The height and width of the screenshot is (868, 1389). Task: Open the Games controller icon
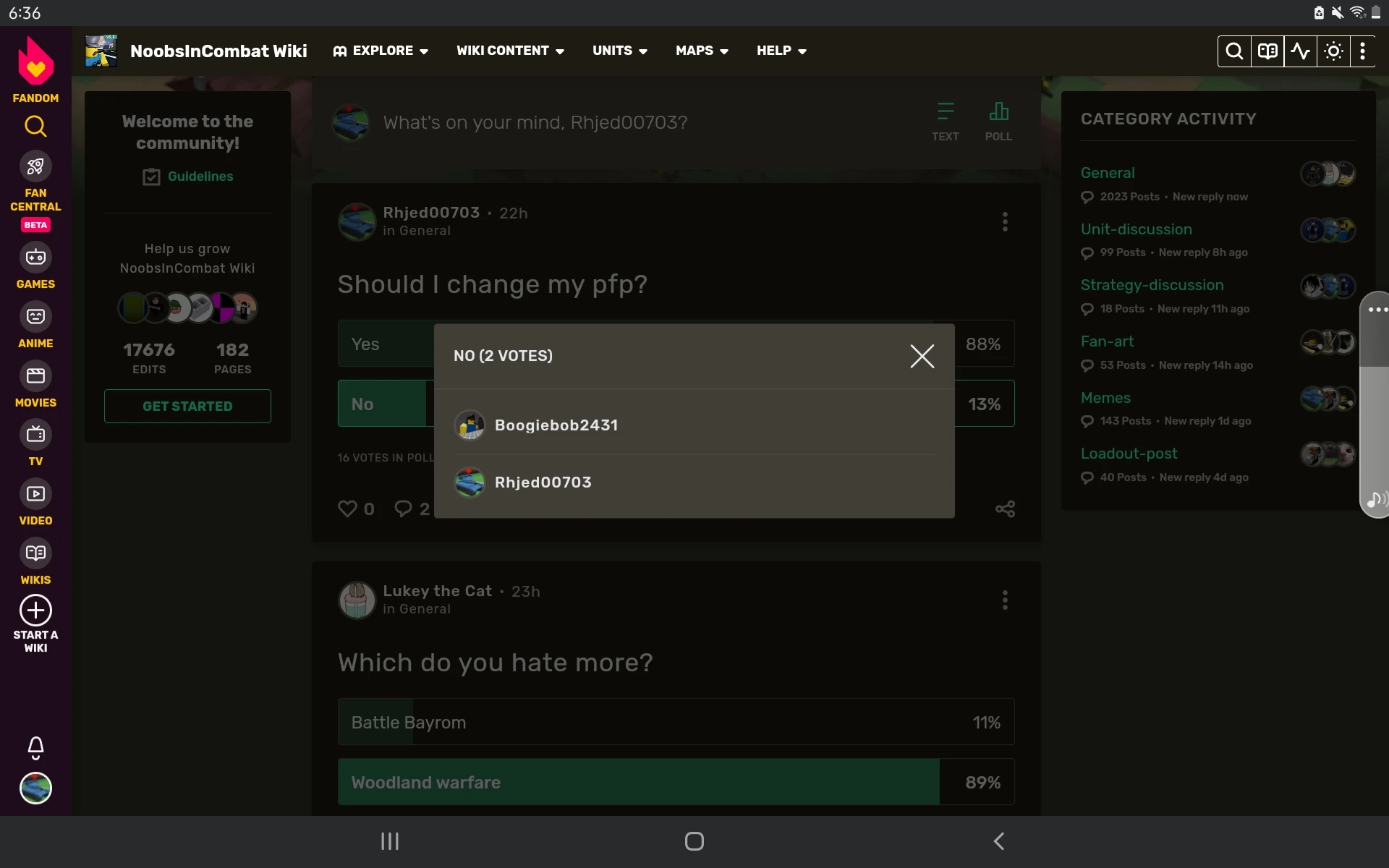pos(35,258)
